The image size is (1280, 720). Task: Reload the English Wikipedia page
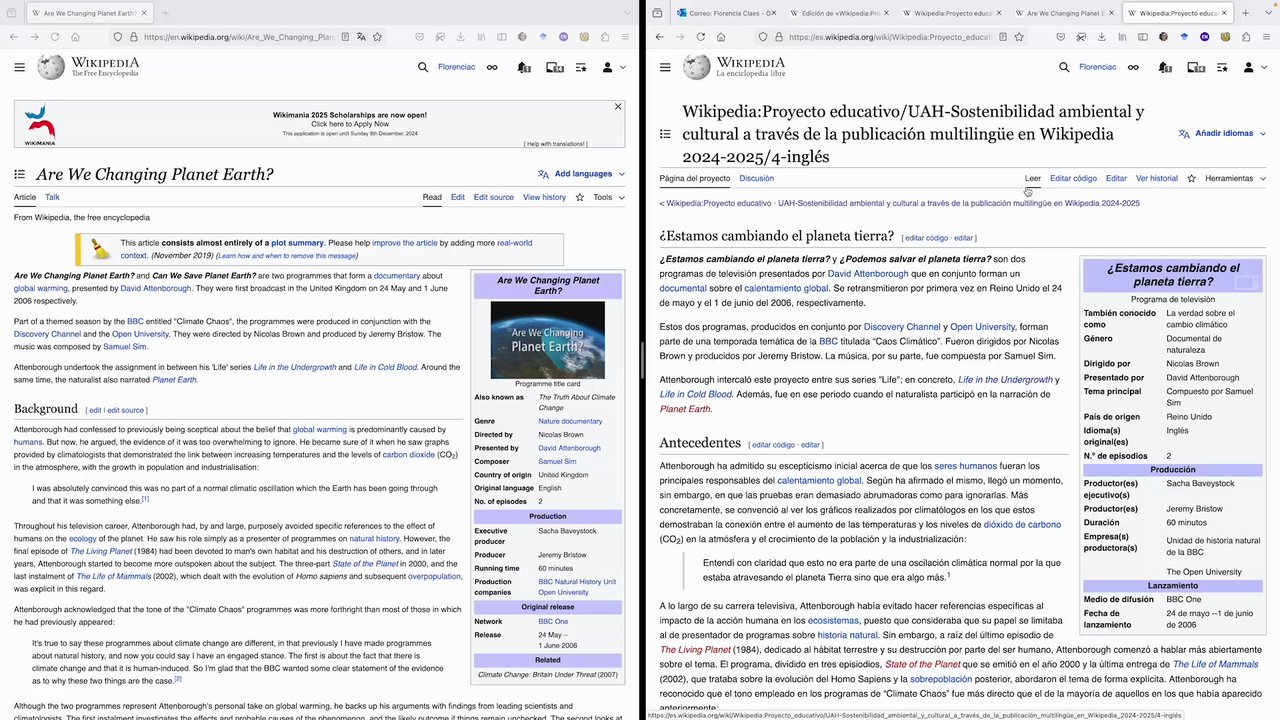pos(55,37)
